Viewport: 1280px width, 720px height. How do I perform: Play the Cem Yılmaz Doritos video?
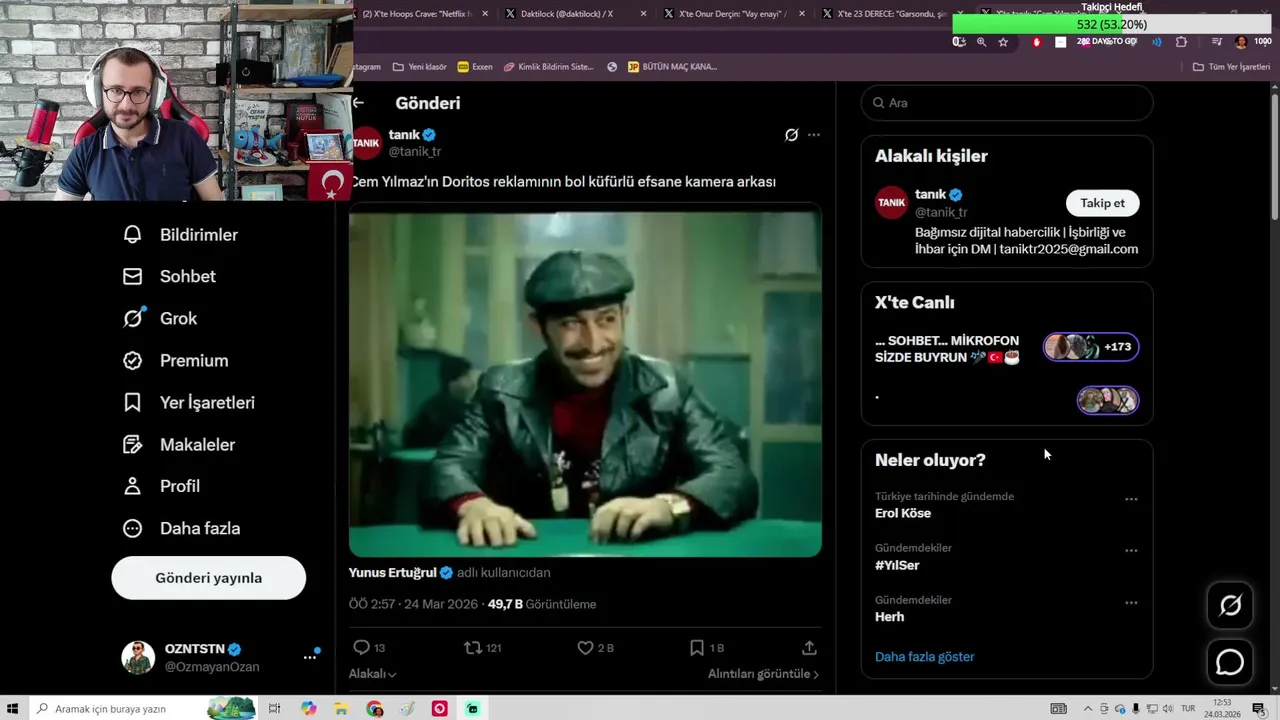[x=585, y=383]
